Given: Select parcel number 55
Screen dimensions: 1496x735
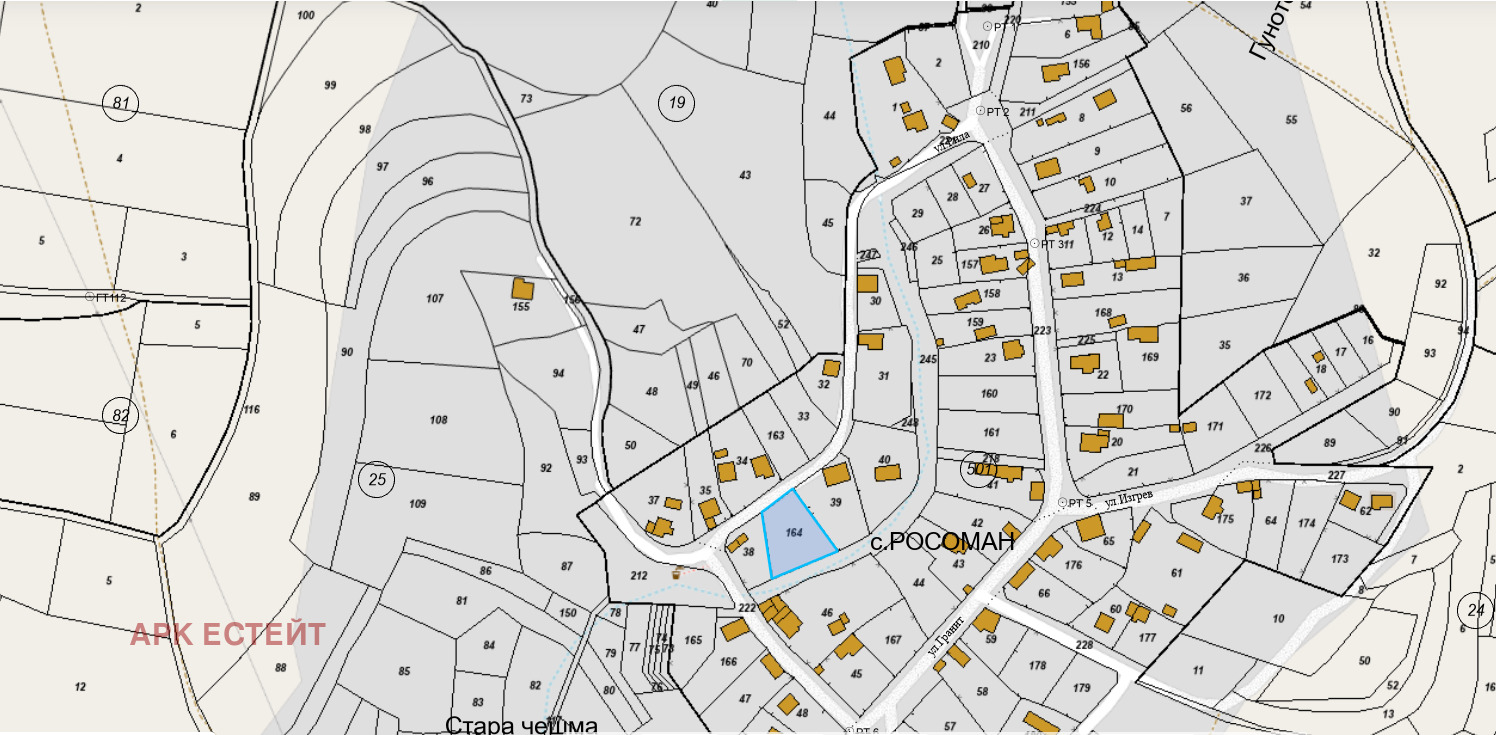Looking at the screenshot, I should point(1291,120).
